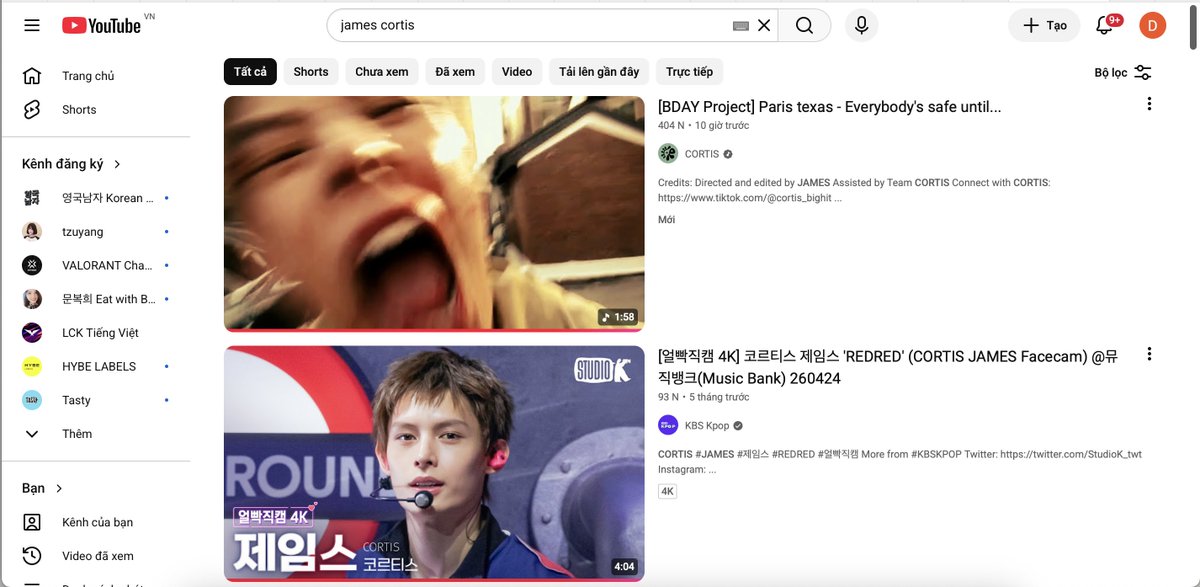Open the hamburger guide menu
This screenshot has width=1200, height=587.
coord(32,25)
